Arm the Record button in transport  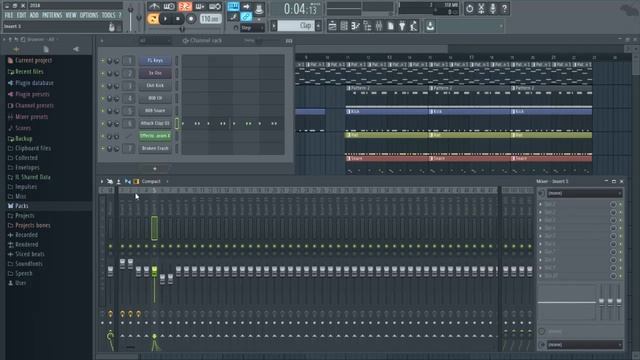191,19
